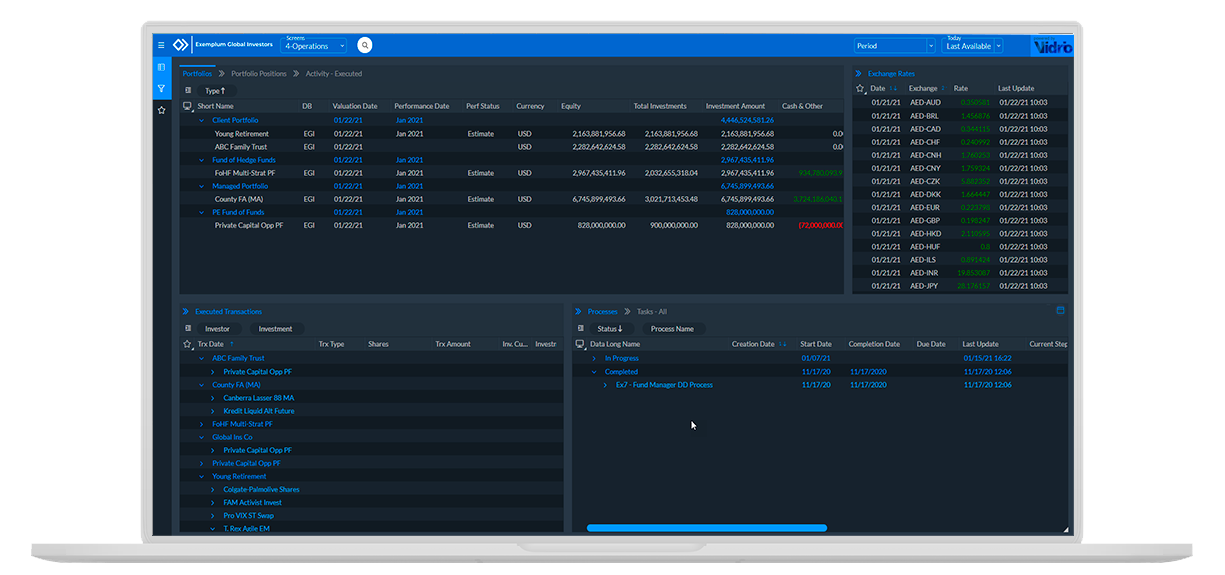This screenshot has width=1225, height=575.
Task: Open the Screens 4-Operations dropdown
Action: tap(315, 45)
